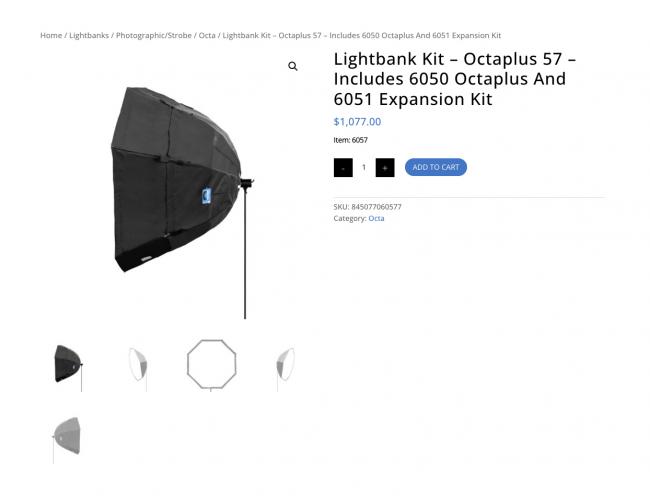Add the Octaplus 57 kit to cart
The width and height of the screenshot is (650, 502).
436,167
